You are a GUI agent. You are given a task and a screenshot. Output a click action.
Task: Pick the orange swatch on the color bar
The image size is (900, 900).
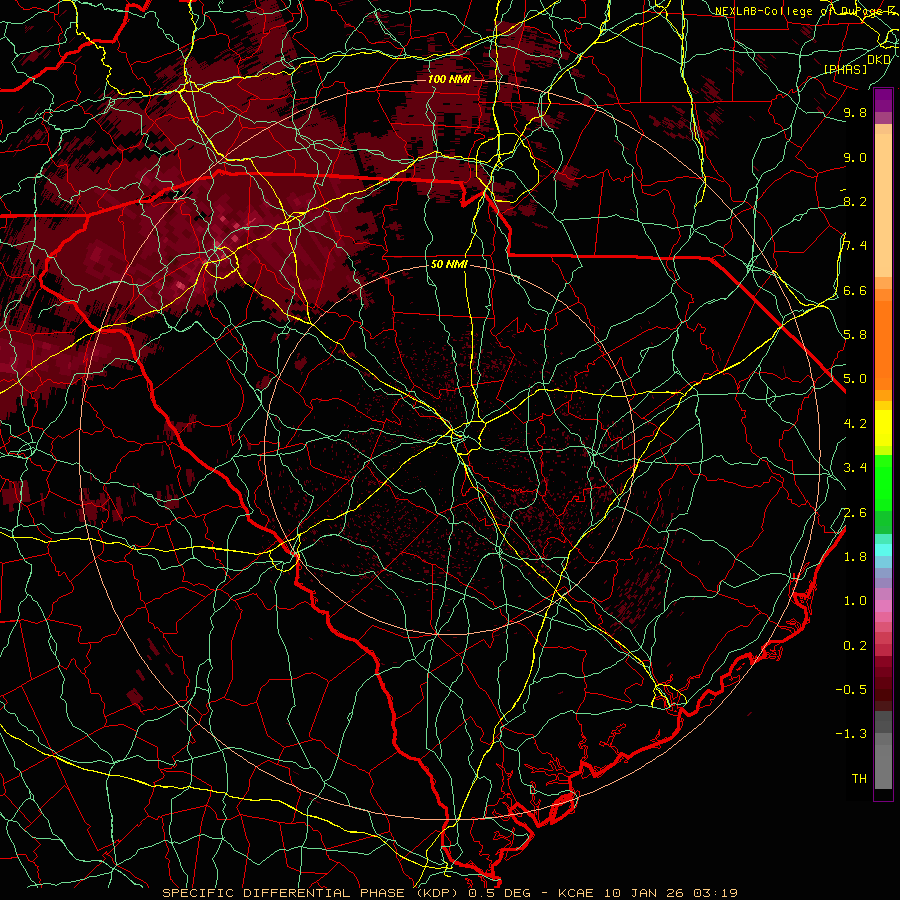(x=883, y=344)
